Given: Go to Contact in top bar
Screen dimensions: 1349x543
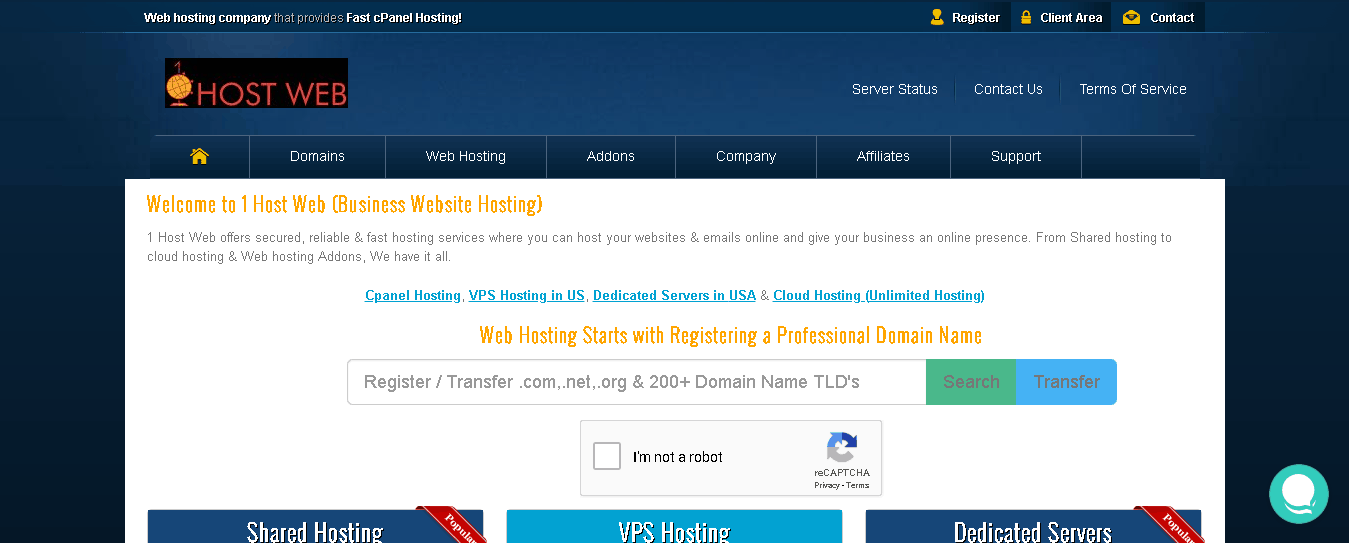Looking at the screenshot, I should [1172, 17].
